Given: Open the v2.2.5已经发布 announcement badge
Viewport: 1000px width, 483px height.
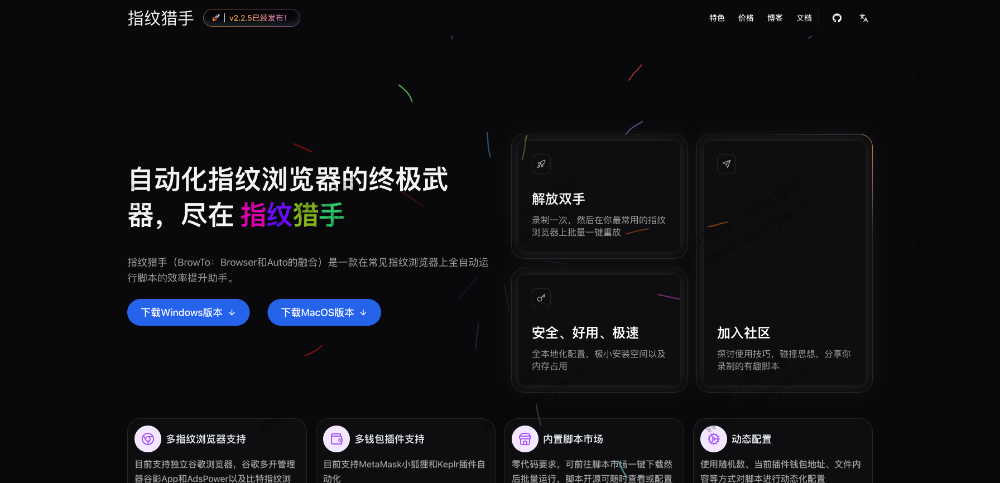Looking at the screenshot, I should [x=251, y=18].
